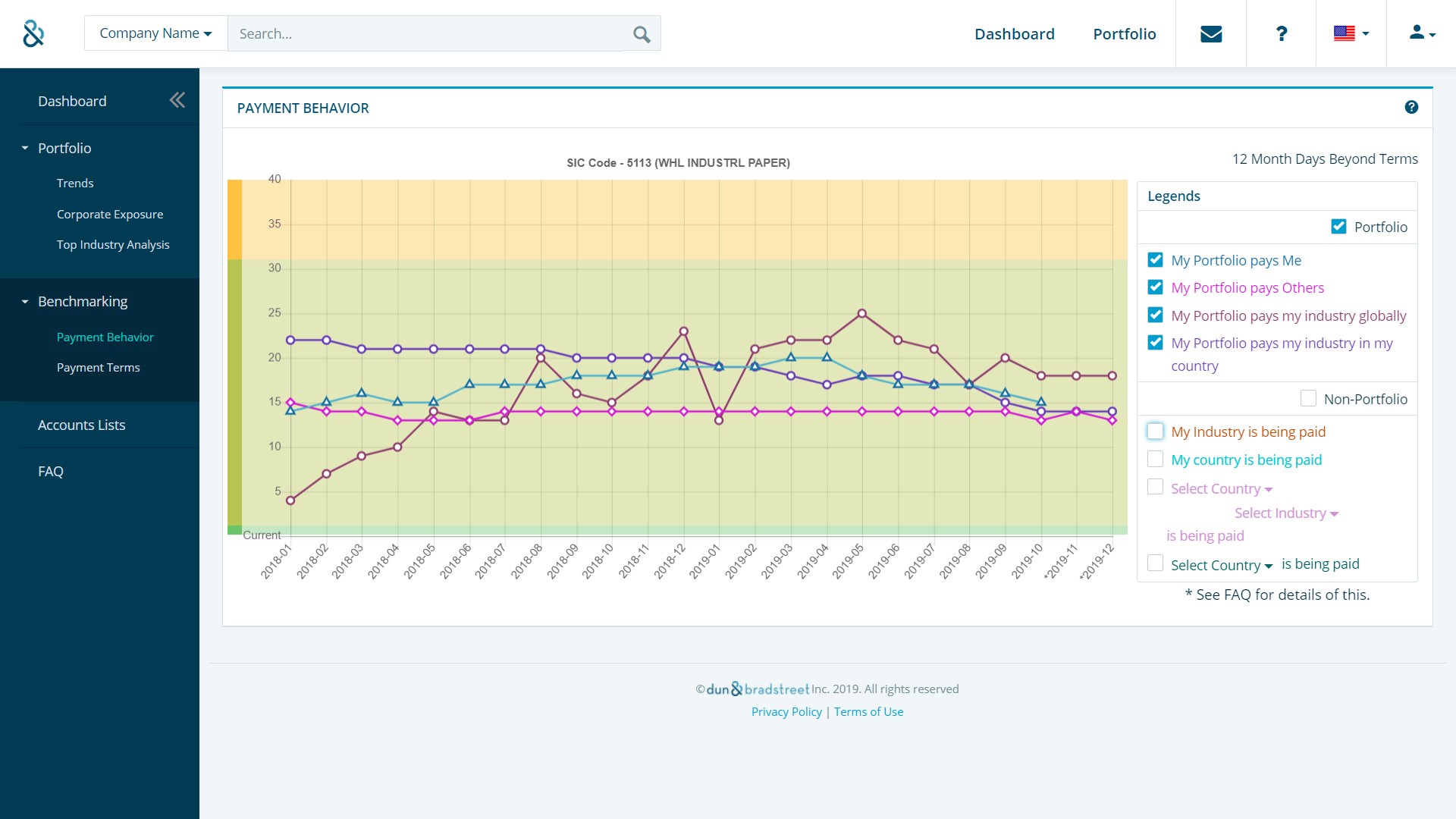Image resolution: width=1456 pixels, height=819 pixels.
Task: Expand the Select Industry dropdown
Action: tap(1286, 513)
